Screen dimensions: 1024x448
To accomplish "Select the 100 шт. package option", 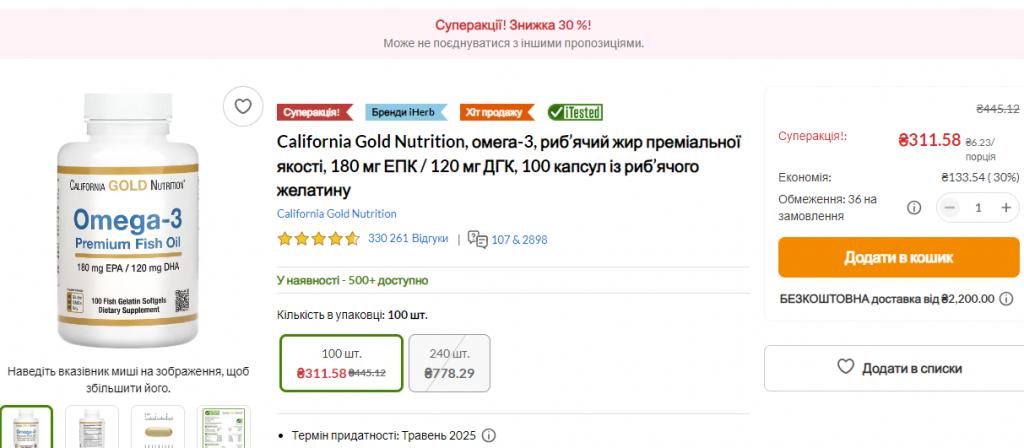I will [x=342, y=363].
